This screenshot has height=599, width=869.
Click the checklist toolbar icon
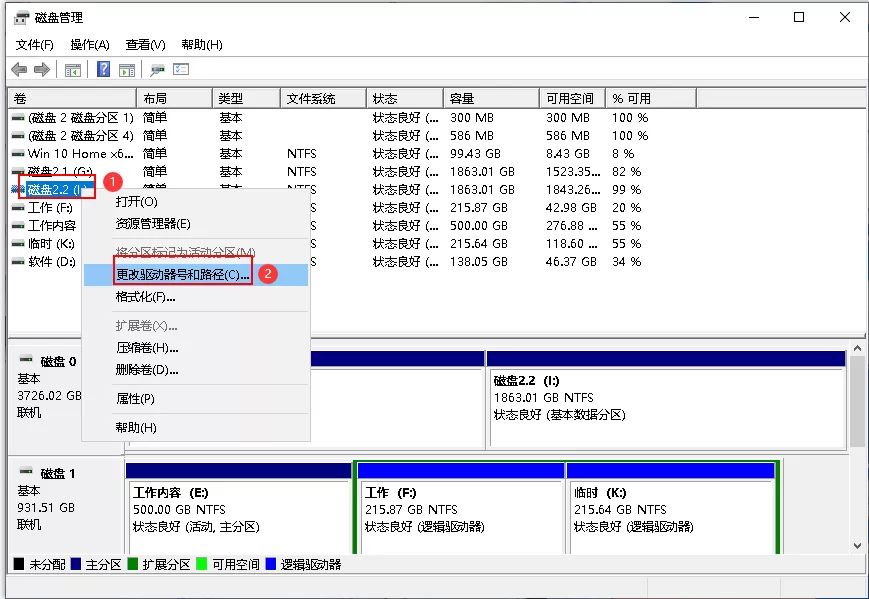click(178, 68)
